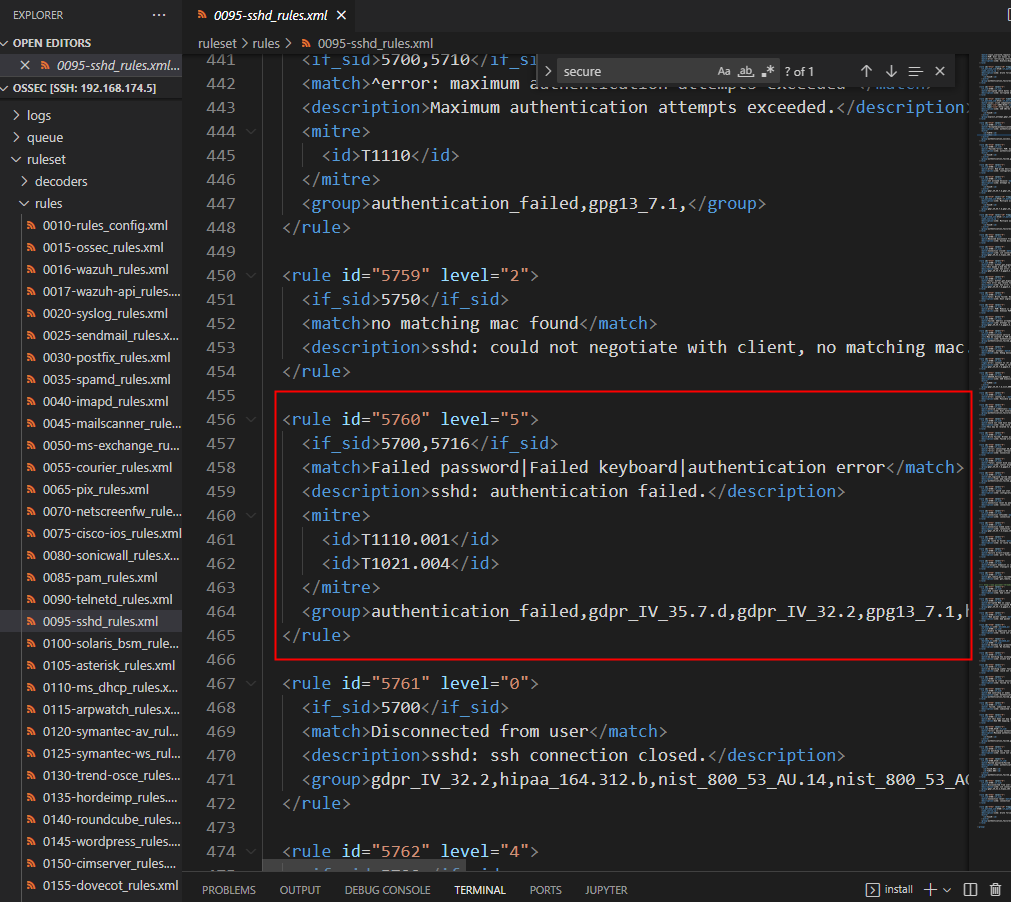This screenshot has height=902, width=1011.
Task: Click 'ruleset' in the breadcrumb
Action: (x=217, y=43)
